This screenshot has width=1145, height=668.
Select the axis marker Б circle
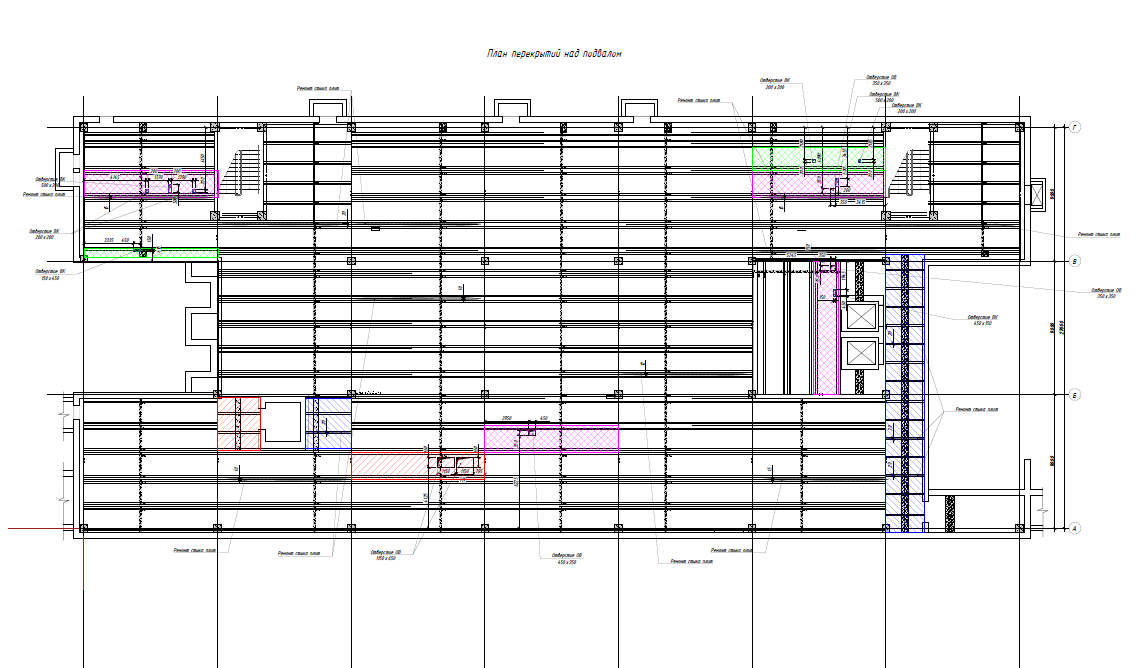coord(1075,395)
